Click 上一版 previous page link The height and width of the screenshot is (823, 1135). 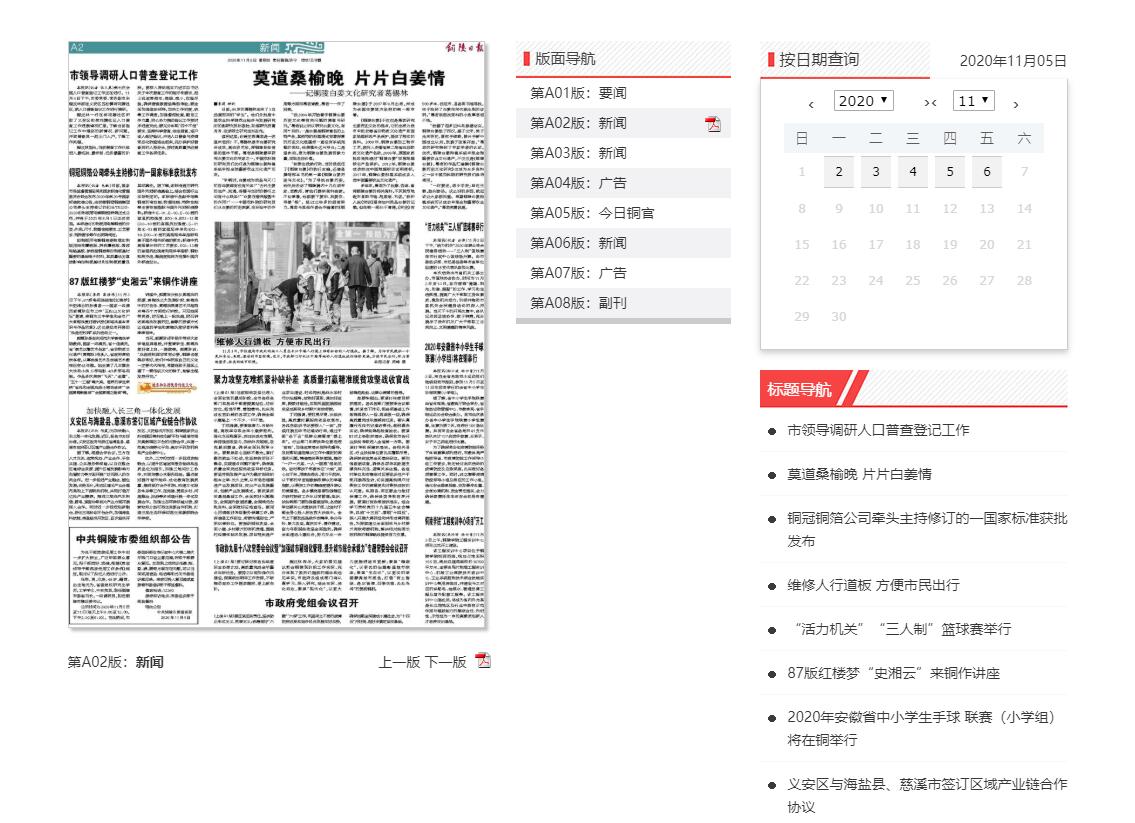click(399, 662)
